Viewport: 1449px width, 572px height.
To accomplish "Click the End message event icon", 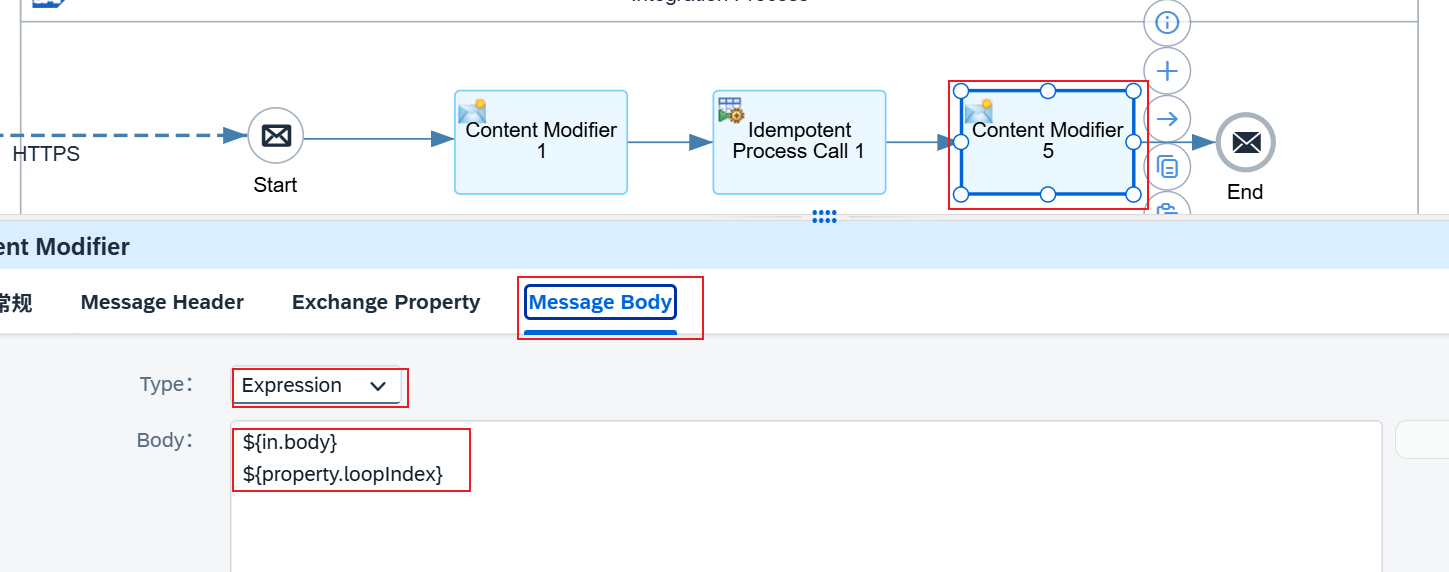I will (x=1245, y=143).
